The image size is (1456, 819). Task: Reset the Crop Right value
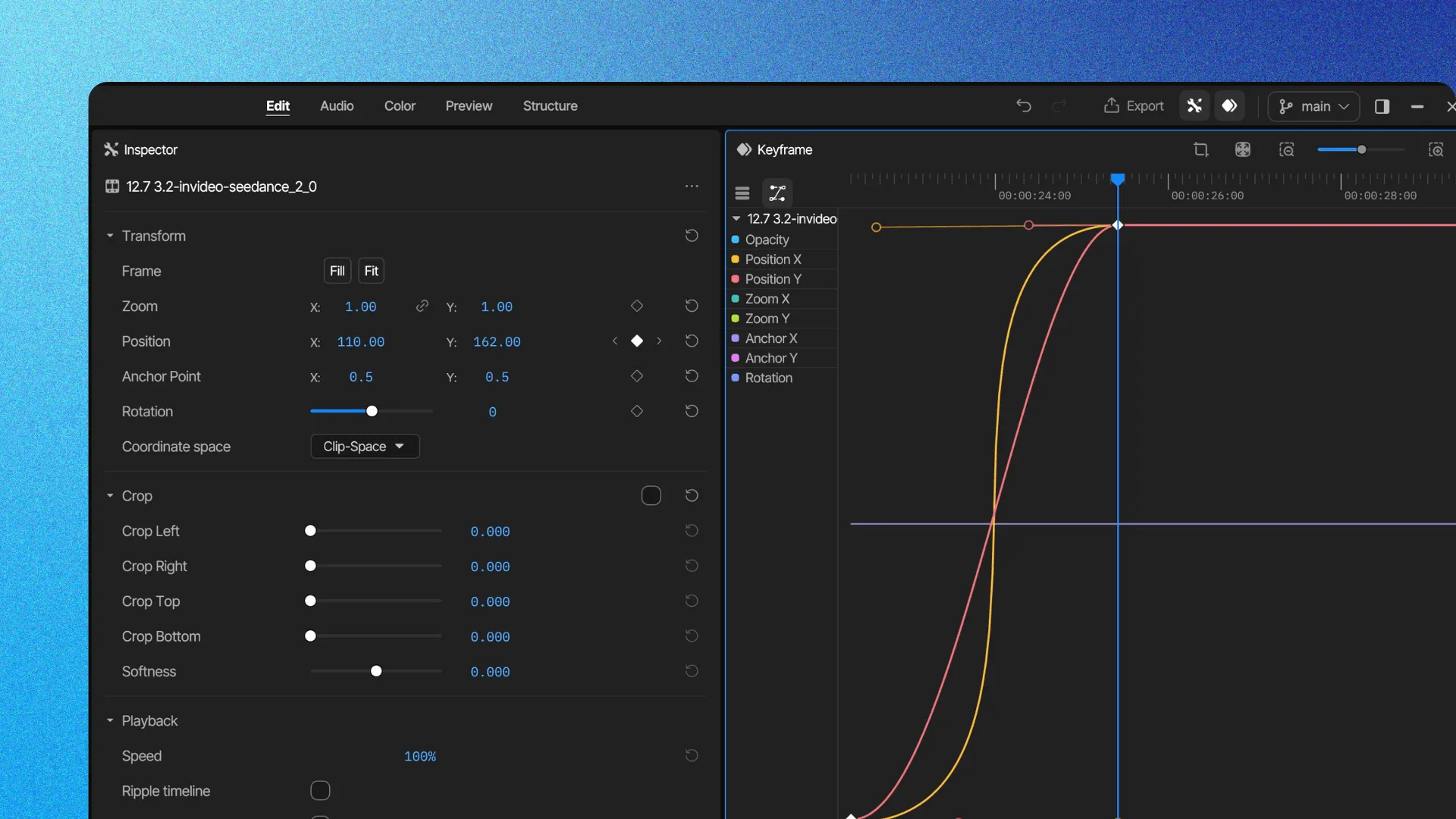[692, 566]
